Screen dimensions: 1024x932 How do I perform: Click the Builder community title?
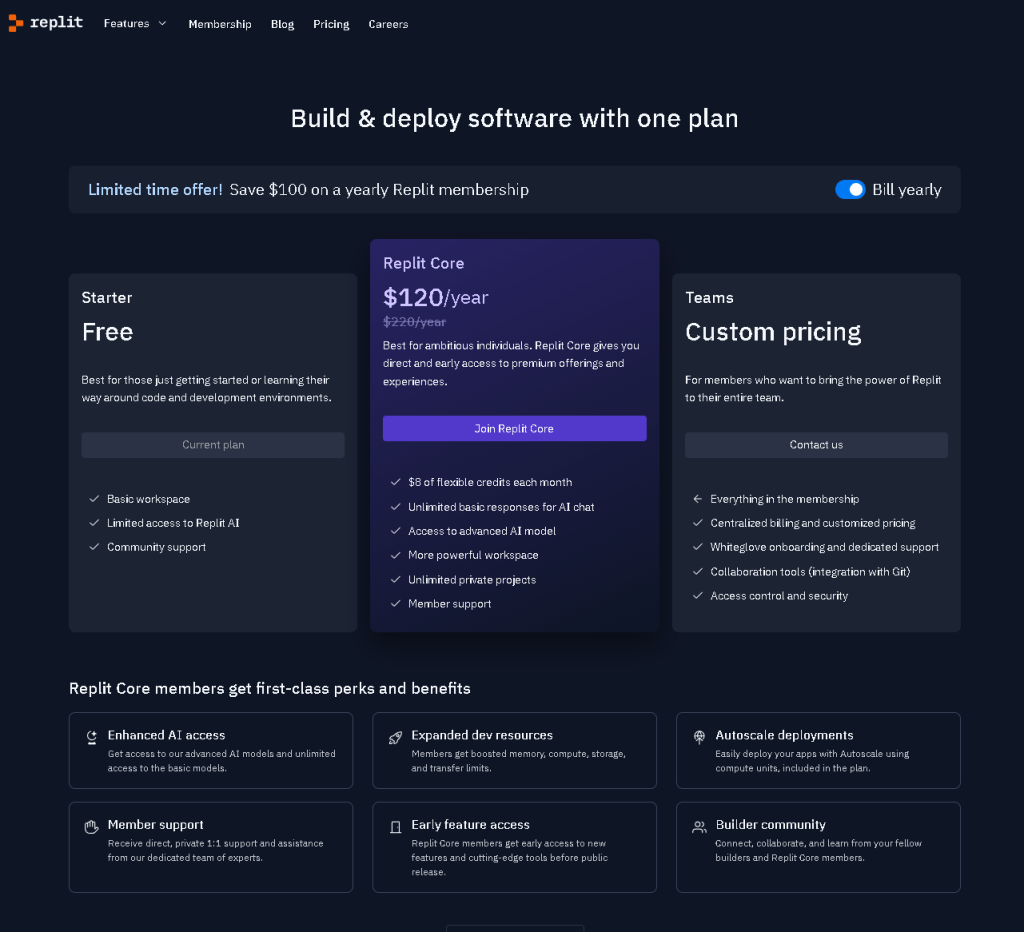(771, 825)
